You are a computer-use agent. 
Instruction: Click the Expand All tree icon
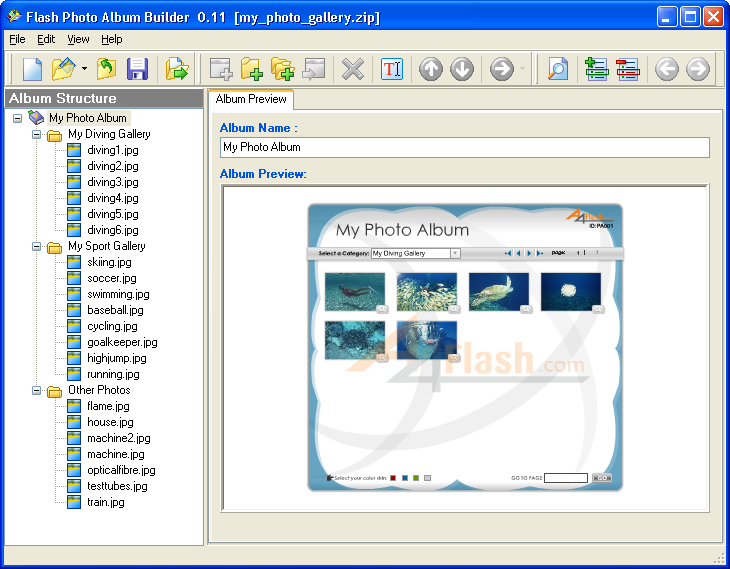[x=597, y=69]
